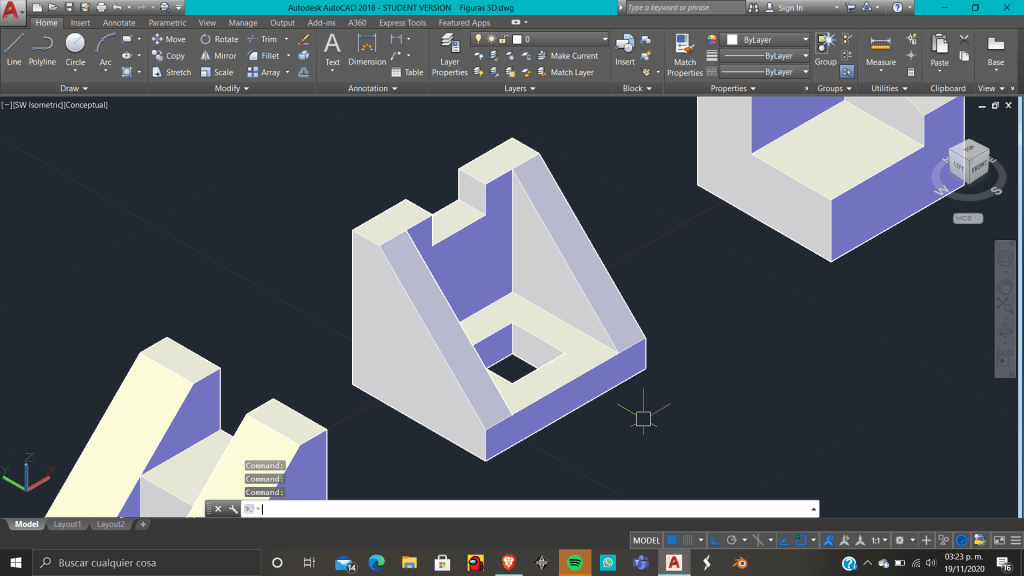Open the annotation scale 1:1 dropdown
This screenshot has height=576, width=1024.
click(x=878, y=540)
